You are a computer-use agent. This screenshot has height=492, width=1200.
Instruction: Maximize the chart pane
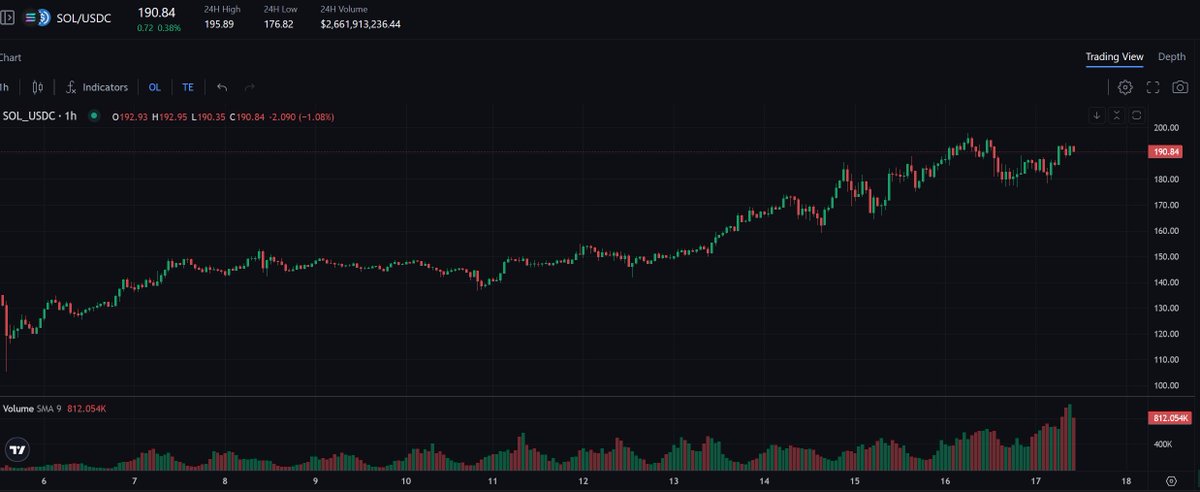coord(1137,116)
